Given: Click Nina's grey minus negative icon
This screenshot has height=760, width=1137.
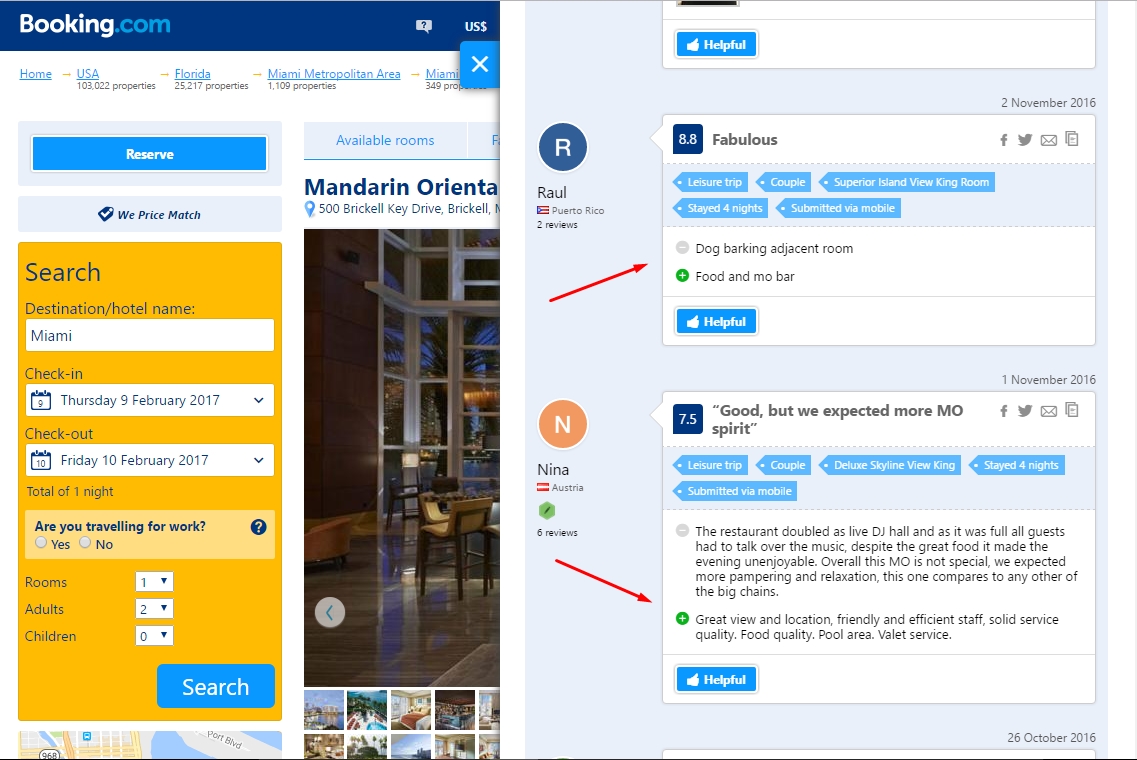Looking at the screenshot, I should coord(682,530).
